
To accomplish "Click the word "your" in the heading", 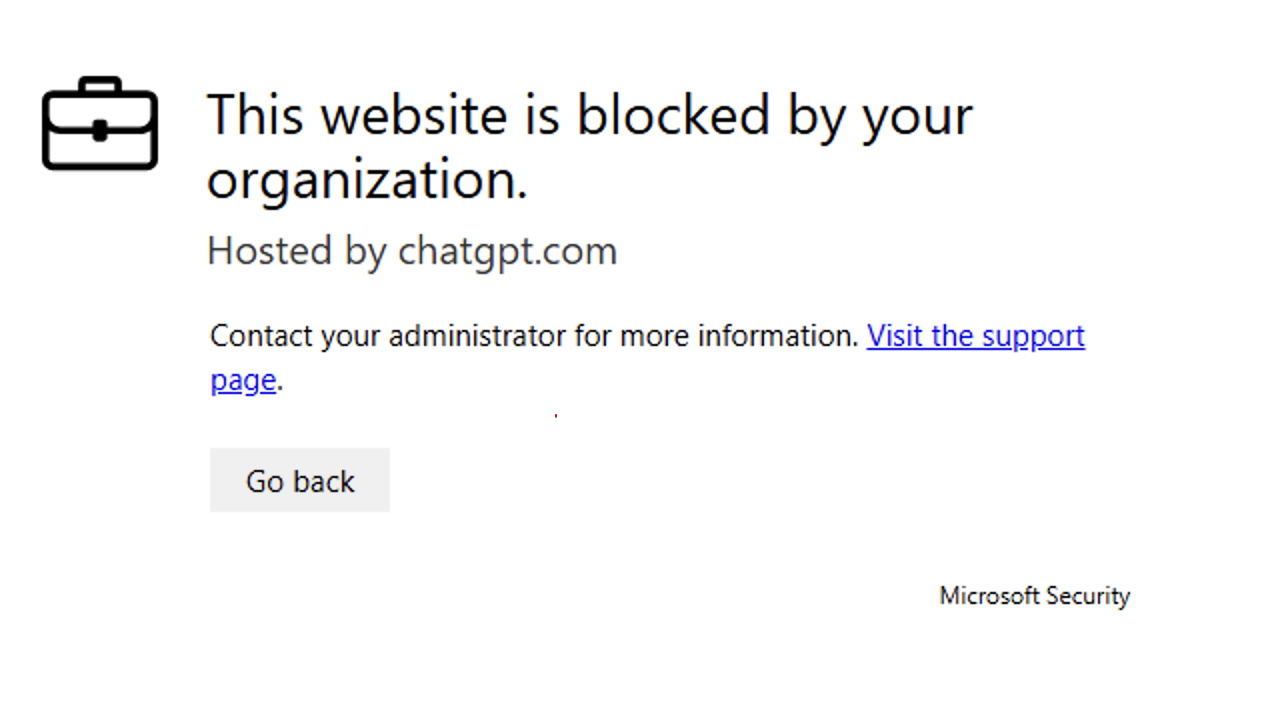I will tap(917, 114).
